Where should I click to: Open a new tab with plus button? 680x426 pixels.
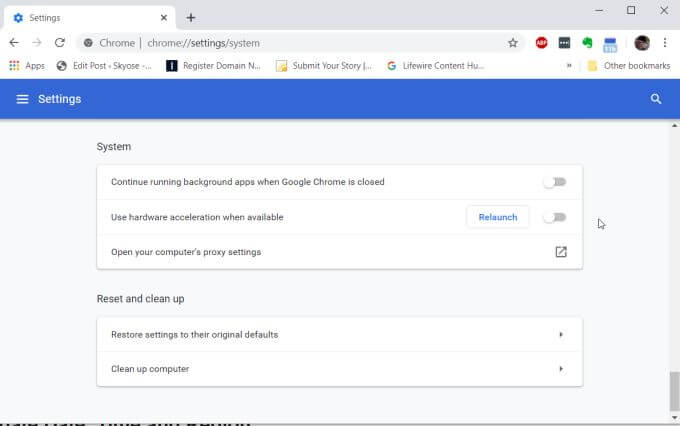pyautogui.click(x=191, y=17)
